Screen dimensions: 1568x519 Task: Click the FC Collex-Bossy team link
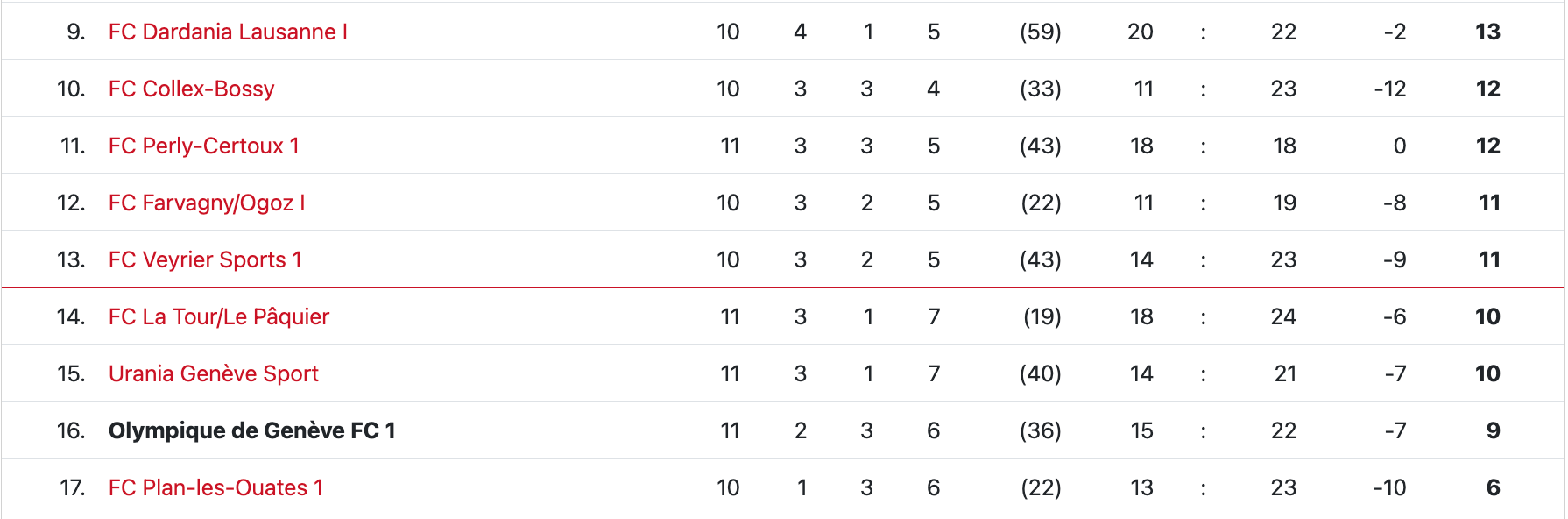coord(191,89)
